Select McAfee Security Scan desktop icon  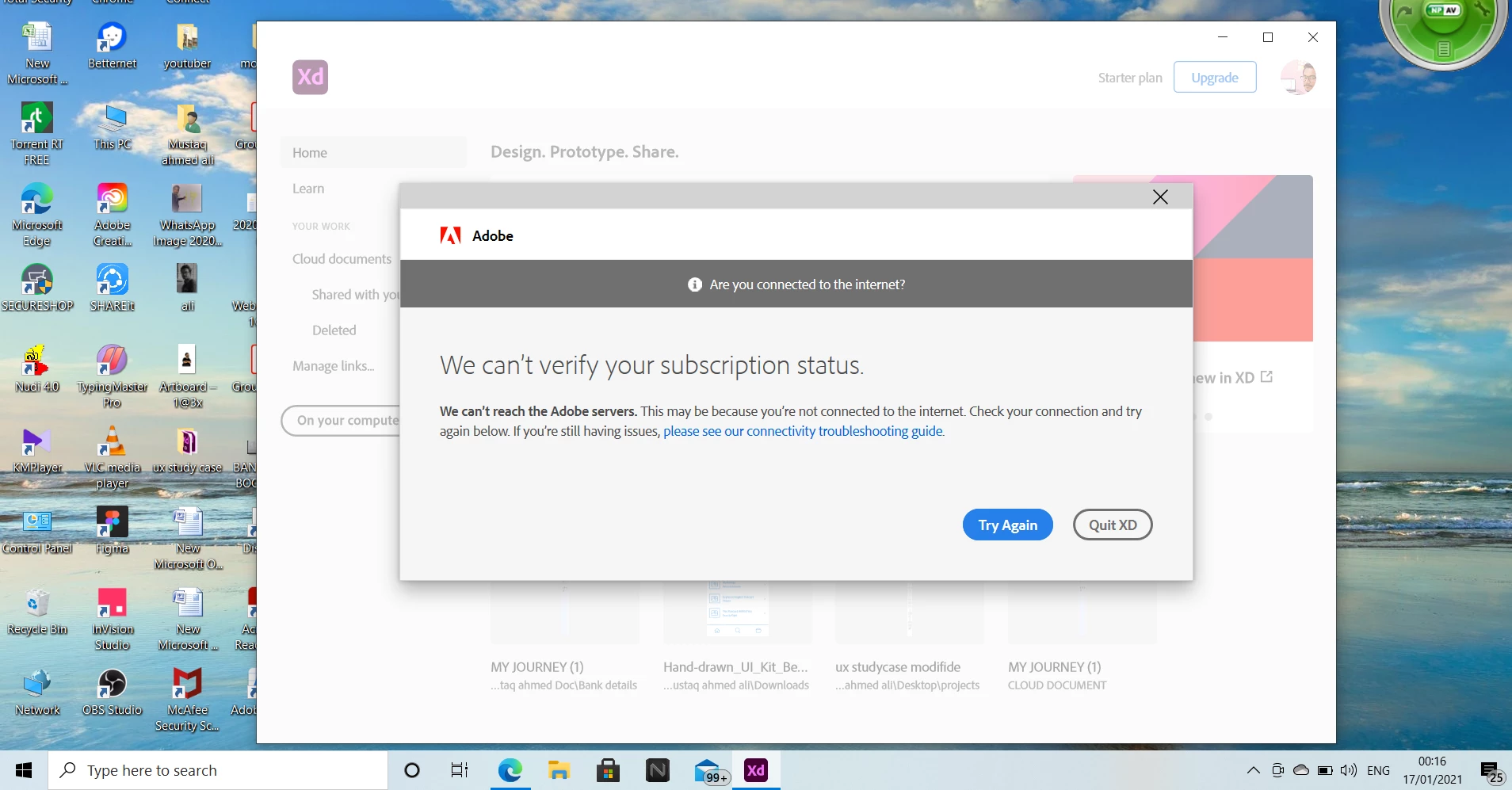point(187,700)
